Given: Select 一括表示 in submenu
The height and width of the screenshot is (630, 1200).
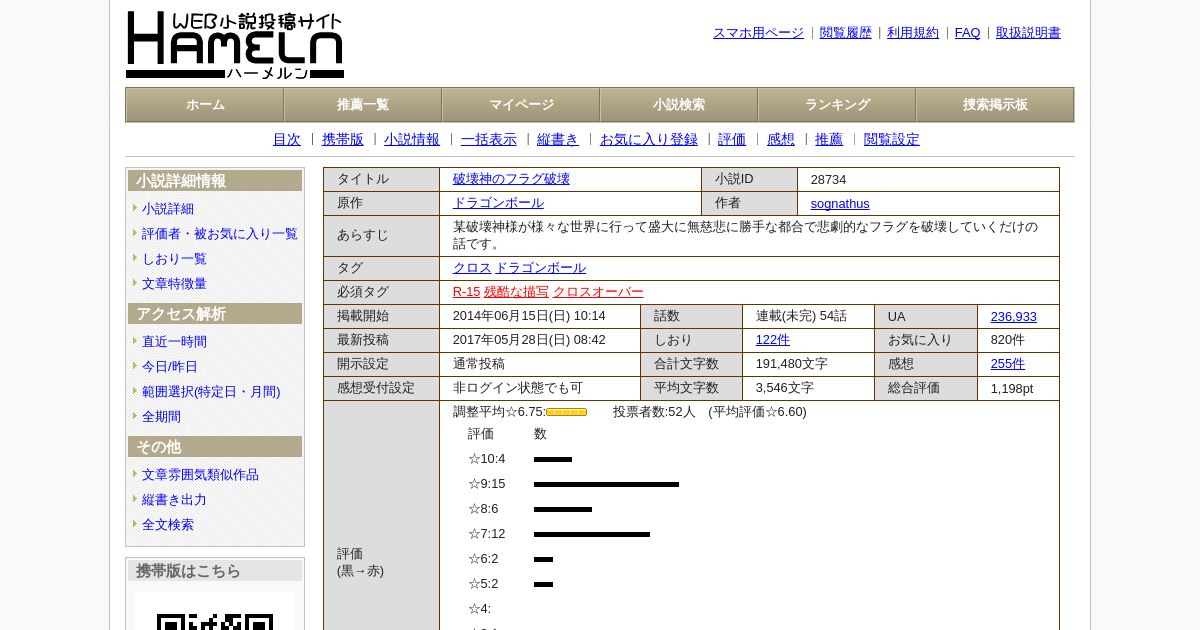Looking at the screenshot, I should 489,140.
